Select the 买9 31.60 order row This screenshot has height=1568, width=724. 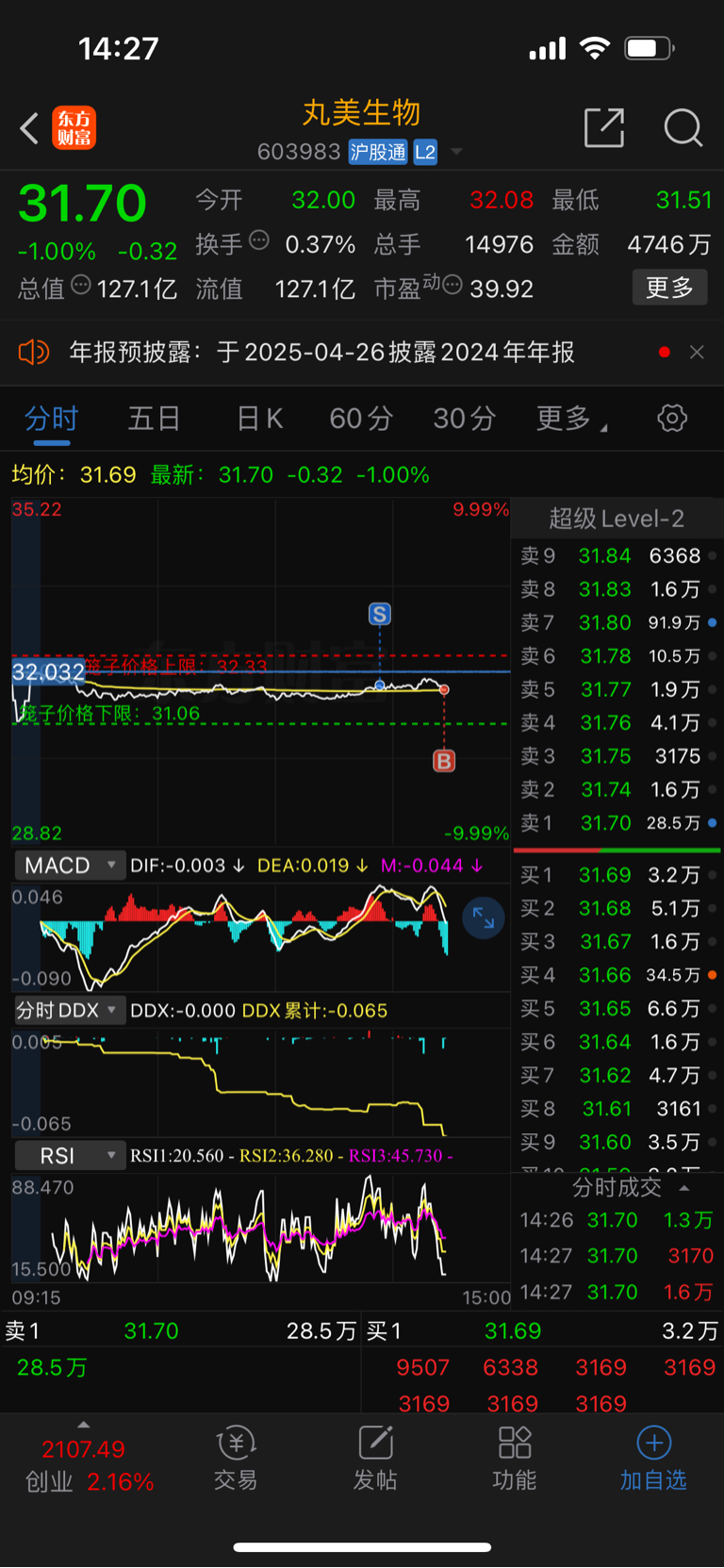point(617,1143)
